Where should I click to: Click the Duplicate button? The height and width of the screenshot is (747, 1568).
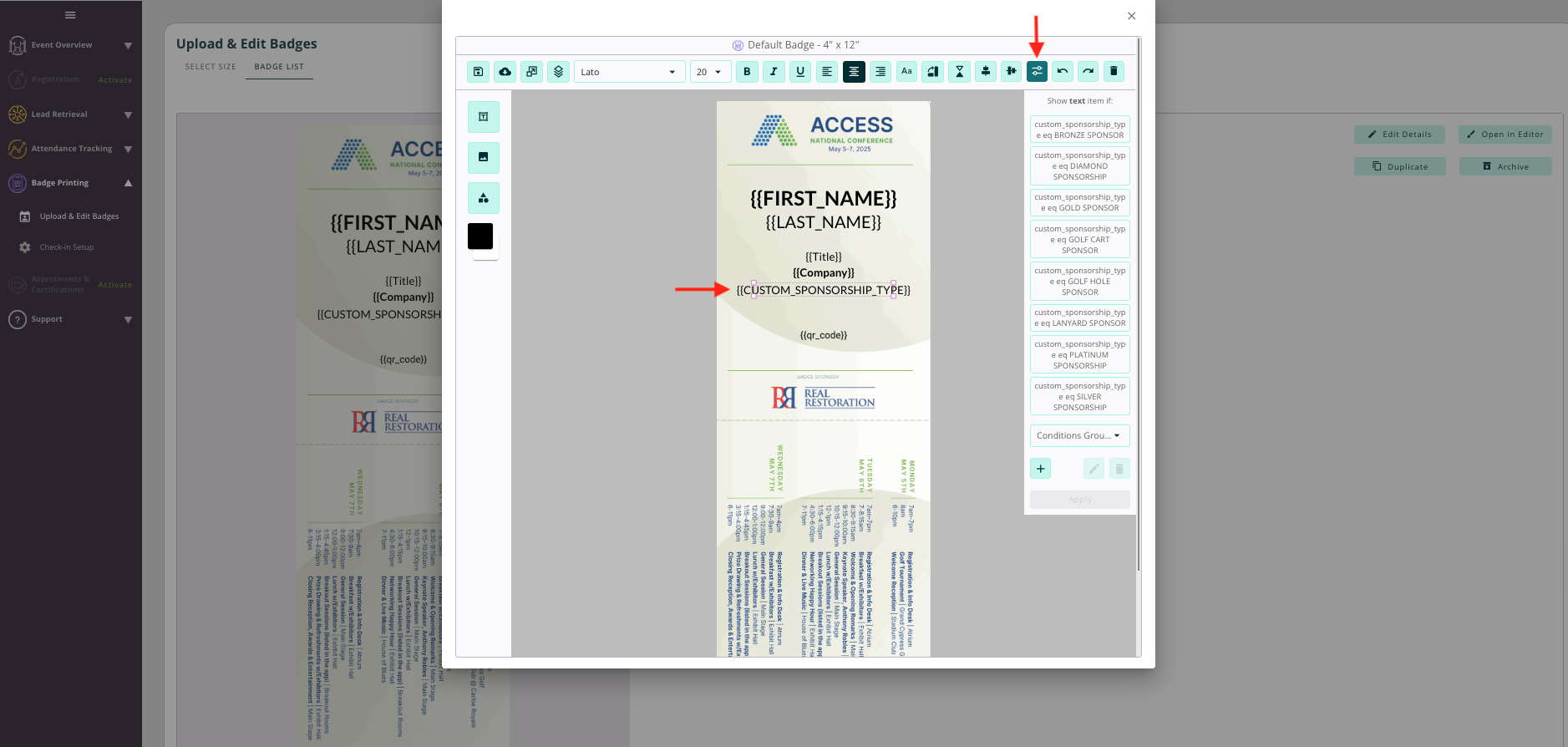coord(1400,166)
